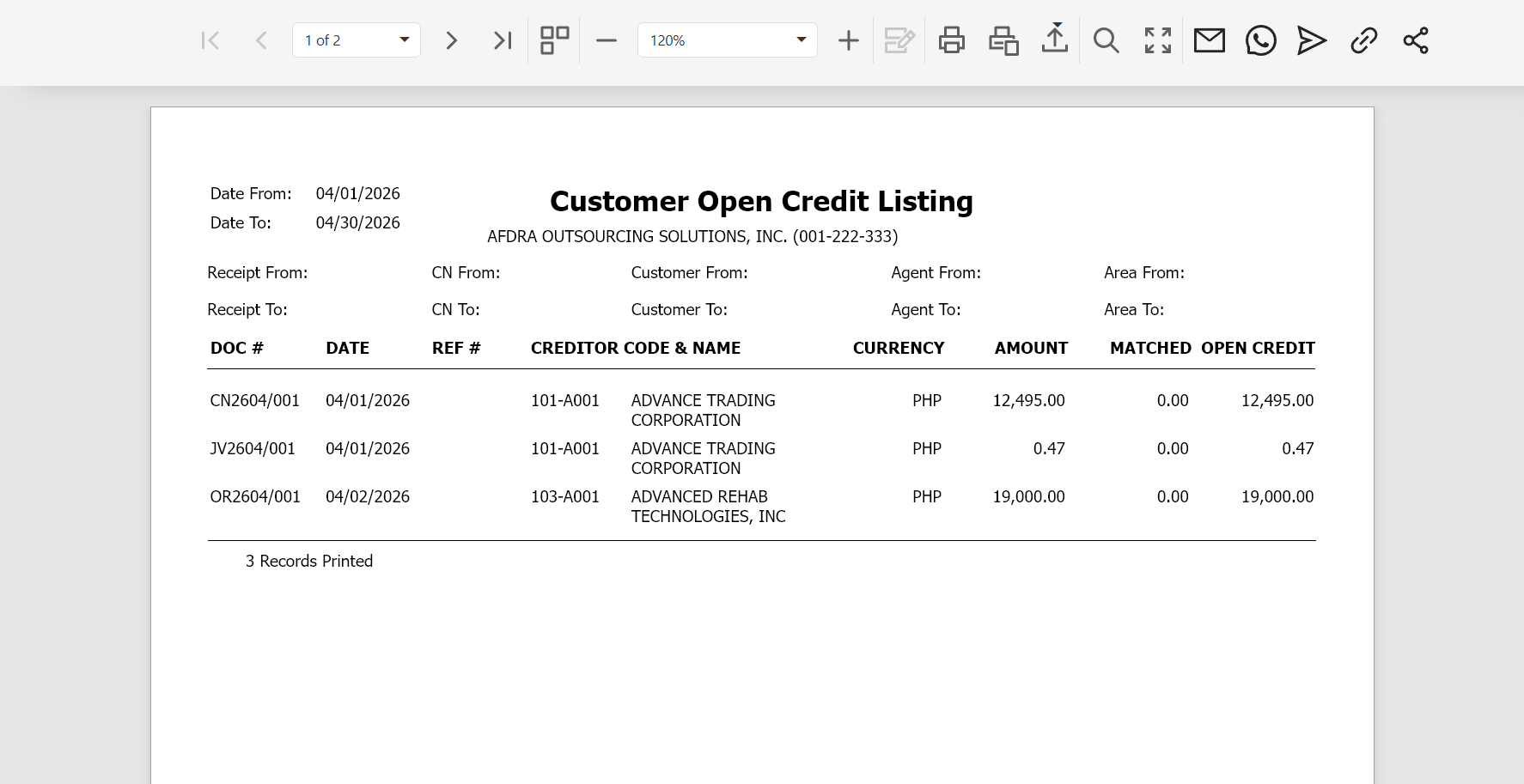1524x784 pixels.
Task: Share report via WhatsApp
Action: 1261,40
